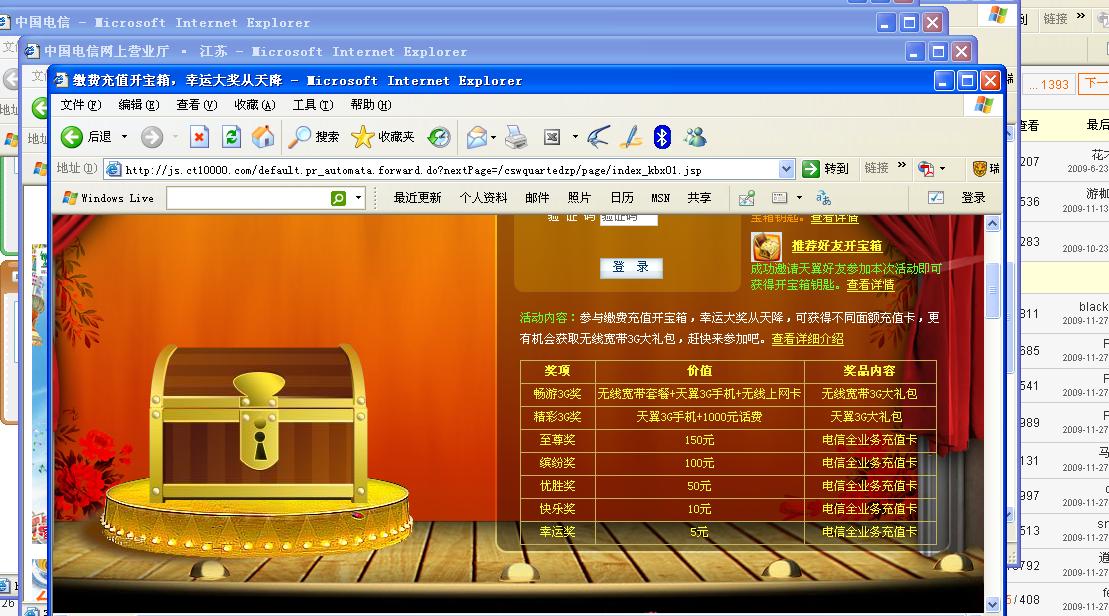The width and height of the screenshot is (1109, 616).
Task: Click the green Windows Live search icon
Action: click(x=338, y=199)
